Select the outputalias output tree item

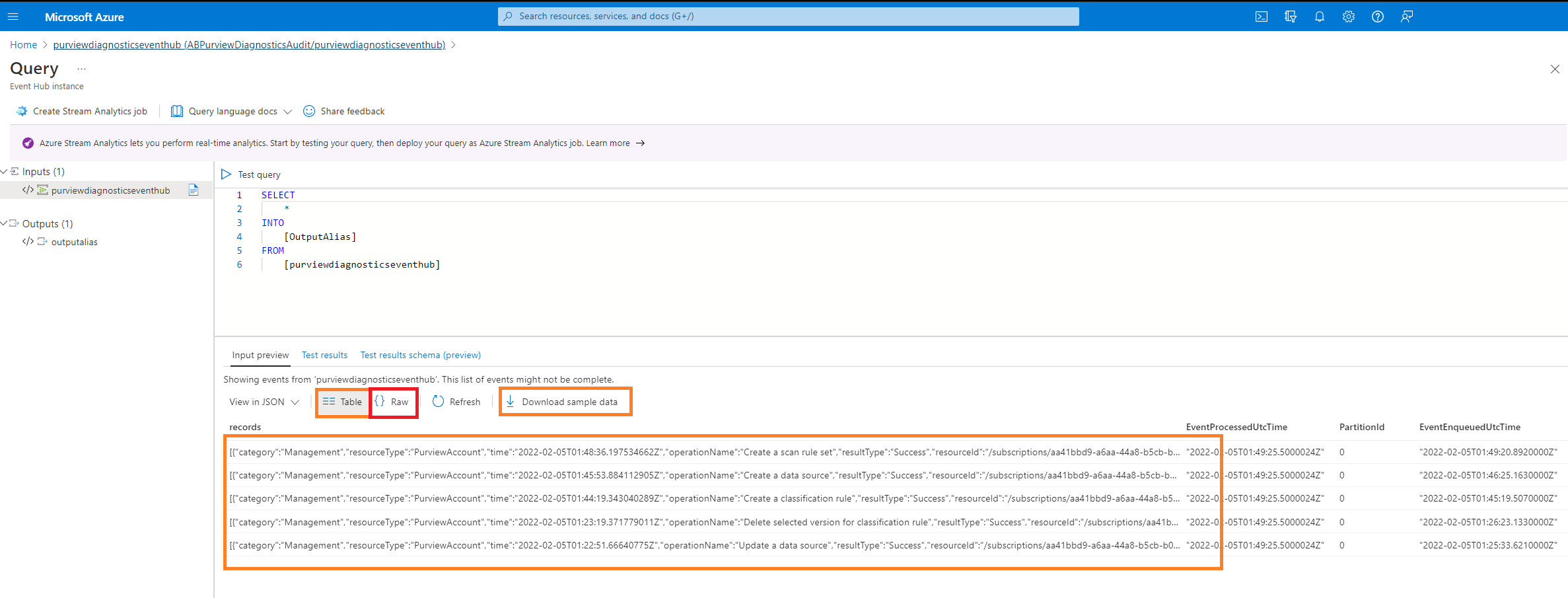(x=75, y=242)
